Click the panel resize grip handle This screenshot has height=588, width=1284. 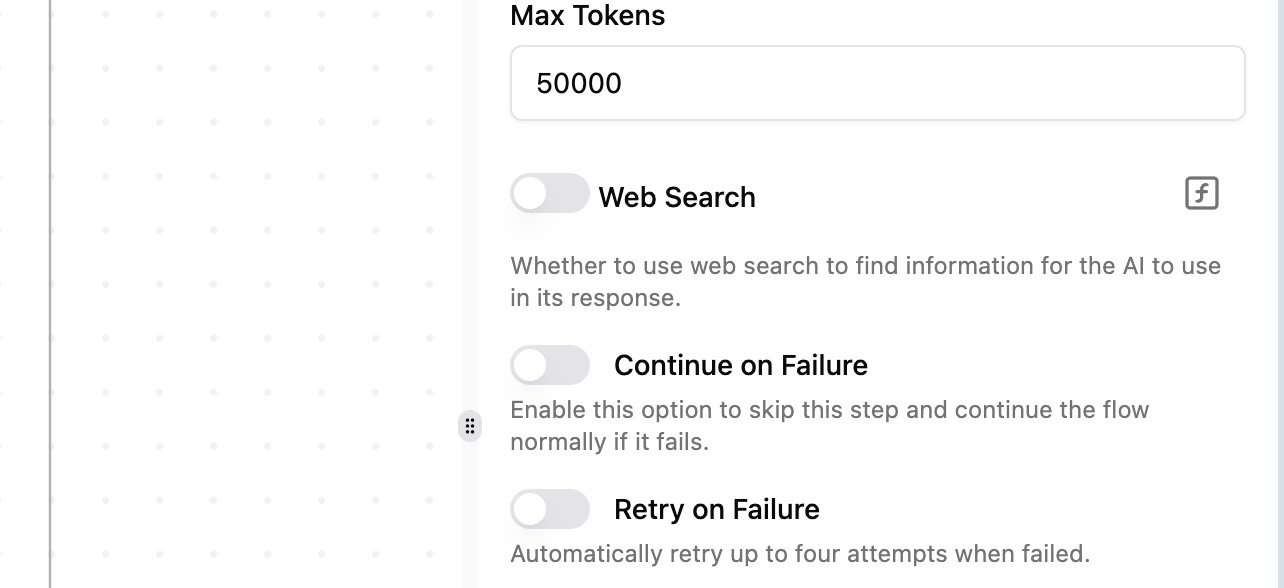[x=470, y=426]
